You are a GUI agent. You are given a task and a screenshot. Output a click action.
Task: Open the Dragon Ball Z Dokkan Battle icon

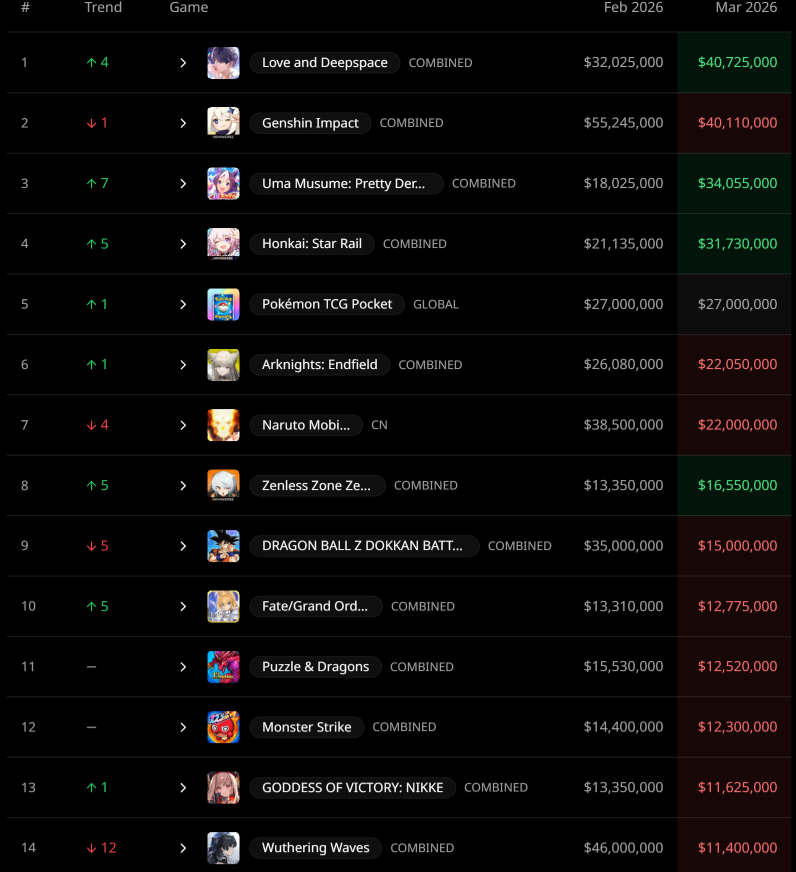[223, 546]
